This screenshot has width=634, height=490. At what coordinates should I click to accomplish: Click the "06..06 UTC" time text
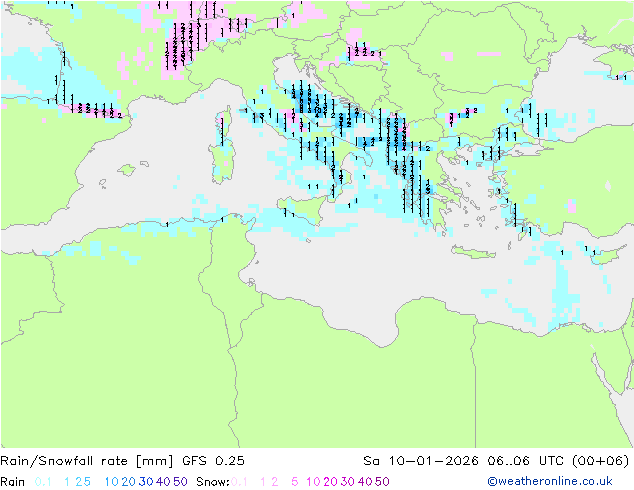pyautogui.click(x=527, y=461)
